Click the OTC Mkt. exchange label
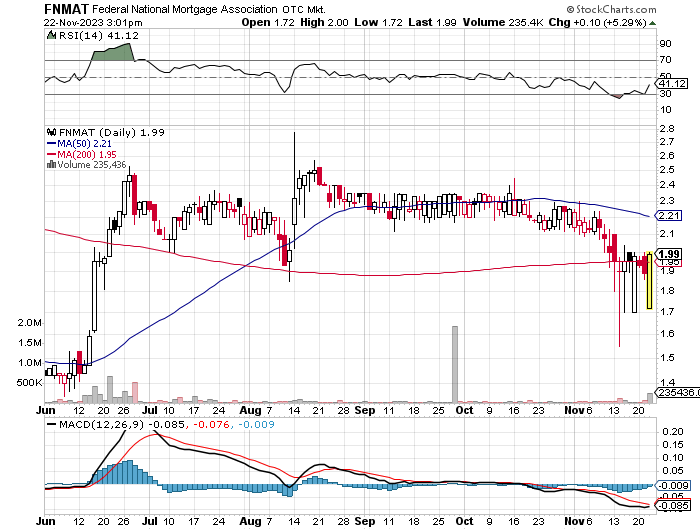The height and width of the screenshot is (530, 700). pyautogui.click(x=304, y=9)
